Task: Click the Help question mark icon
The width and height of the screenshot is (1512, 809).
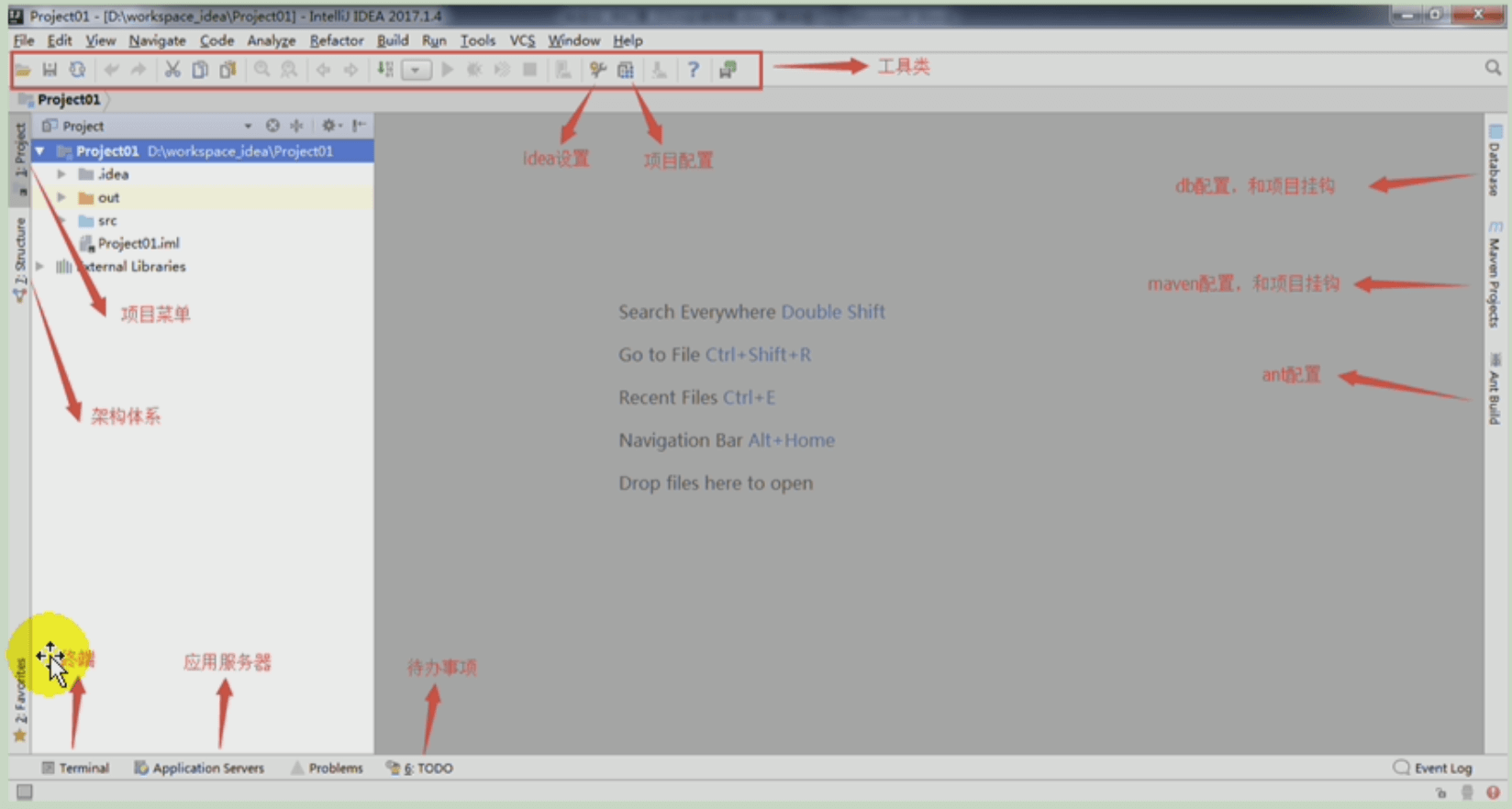Action: (694, 70)
